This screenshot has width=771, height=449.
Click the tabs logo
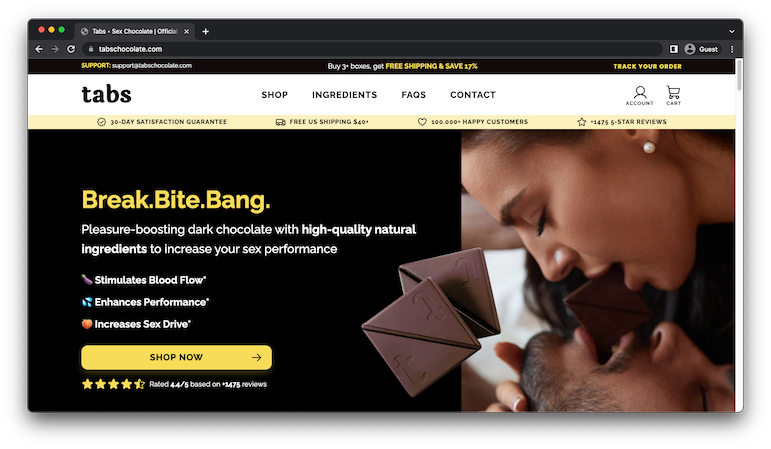pos(106,94)
